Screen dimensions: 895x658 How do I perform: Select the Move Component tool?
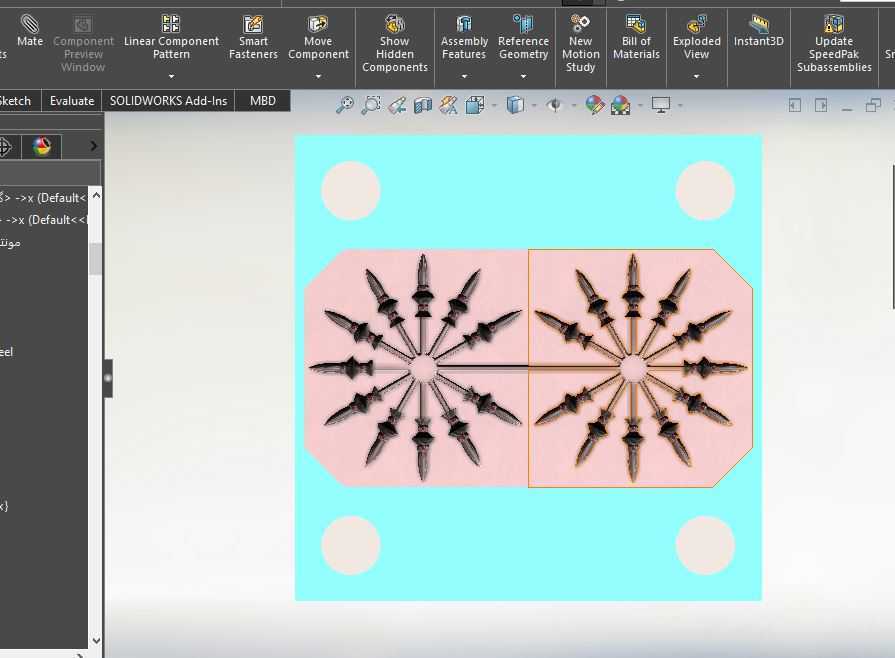tap(318, 37)
